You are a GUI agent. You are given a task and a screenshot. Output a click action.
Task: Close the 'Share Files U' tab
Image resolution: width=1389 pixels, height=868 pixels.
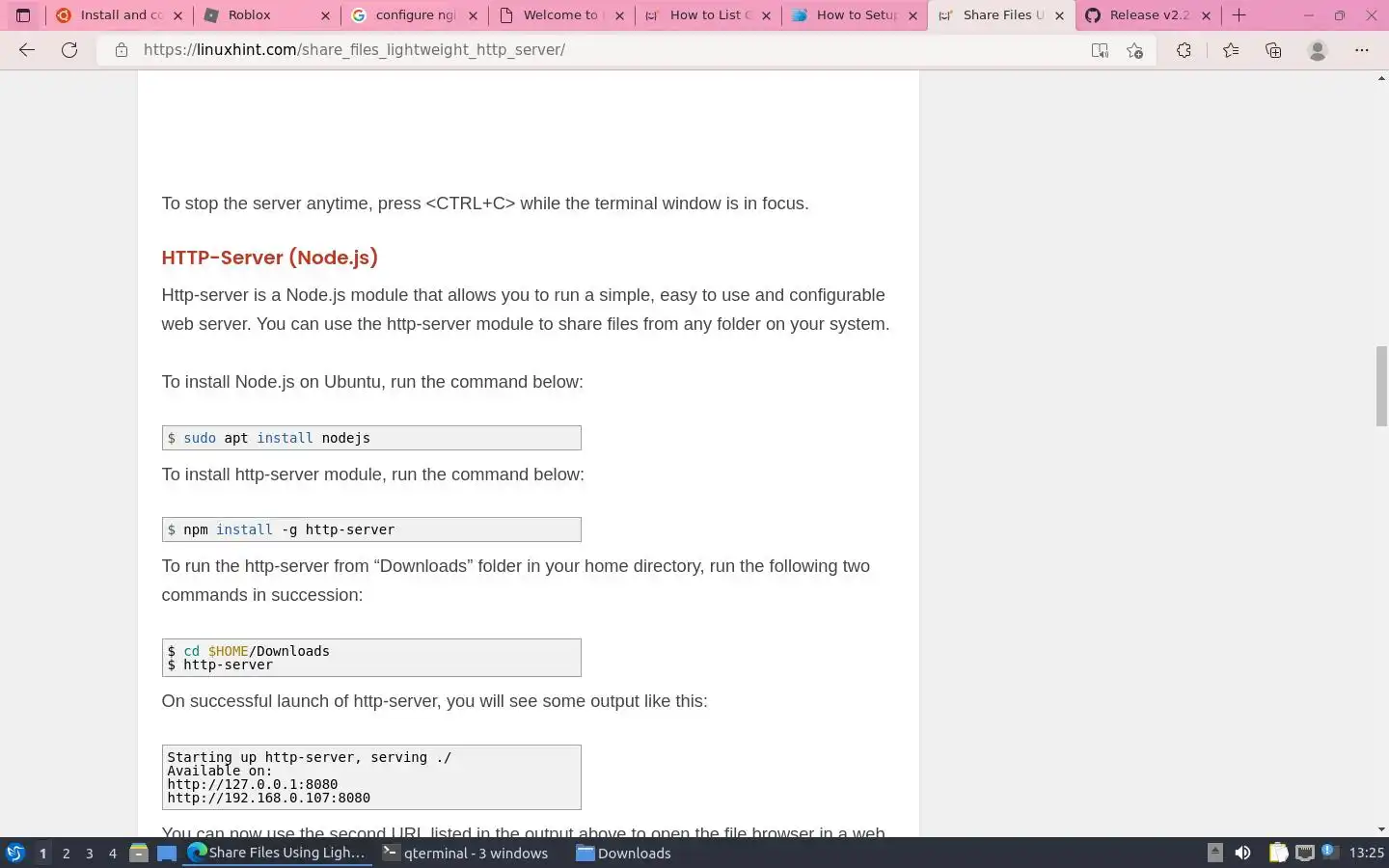pyautogui.click(x=1059, y=15)
